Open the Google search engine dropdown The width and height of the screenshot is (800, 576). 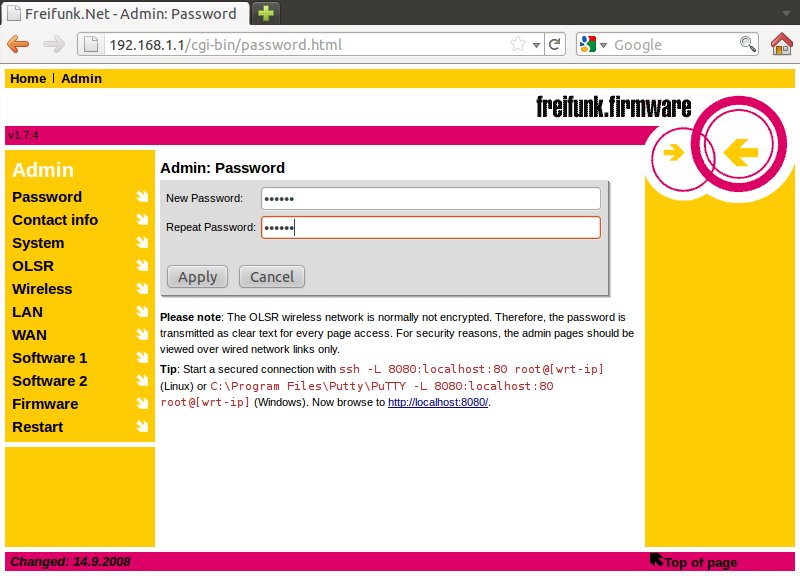pos(592,44)
